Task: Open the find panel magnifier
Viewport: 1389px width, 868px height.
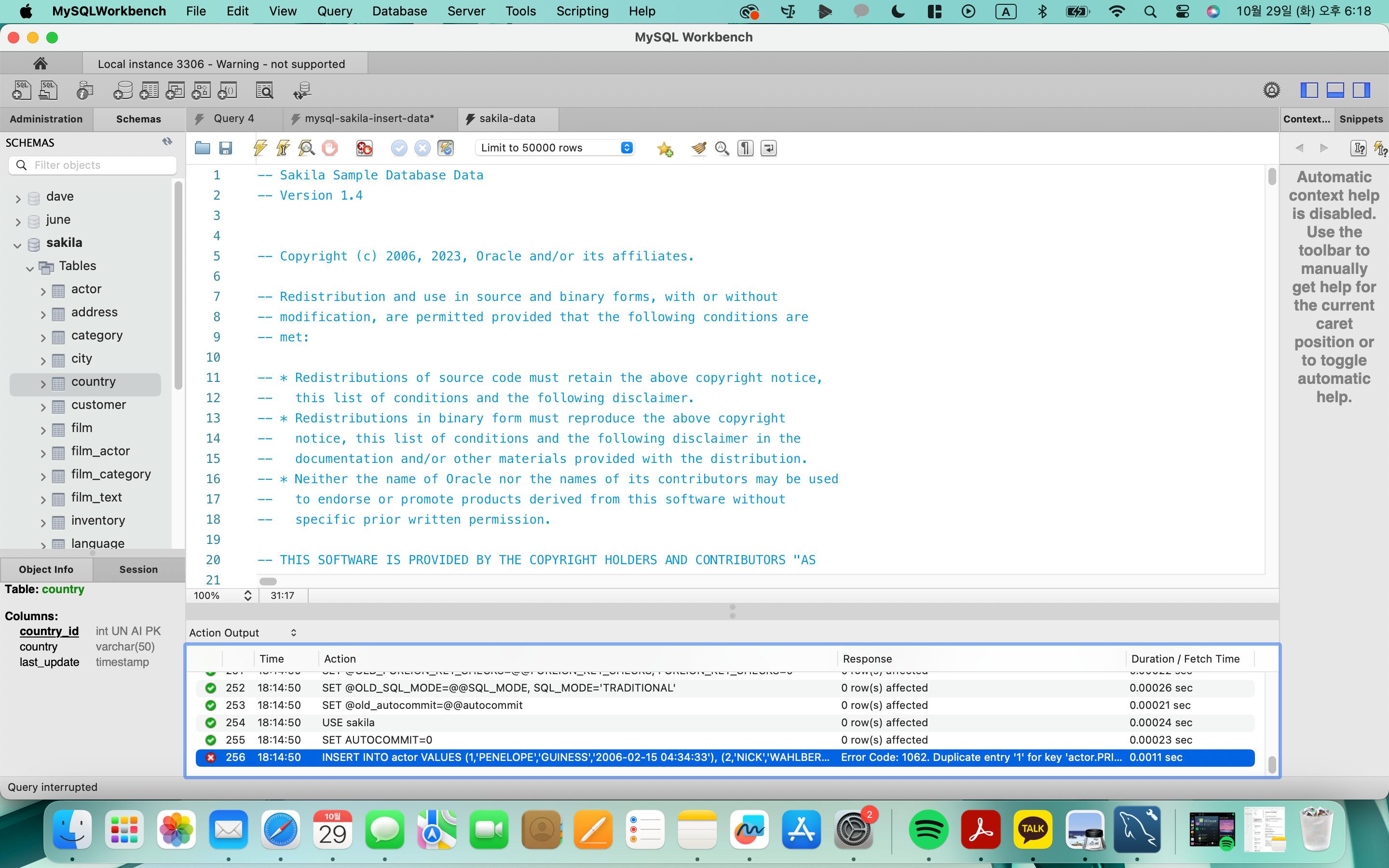Action: tap(722, 148)
